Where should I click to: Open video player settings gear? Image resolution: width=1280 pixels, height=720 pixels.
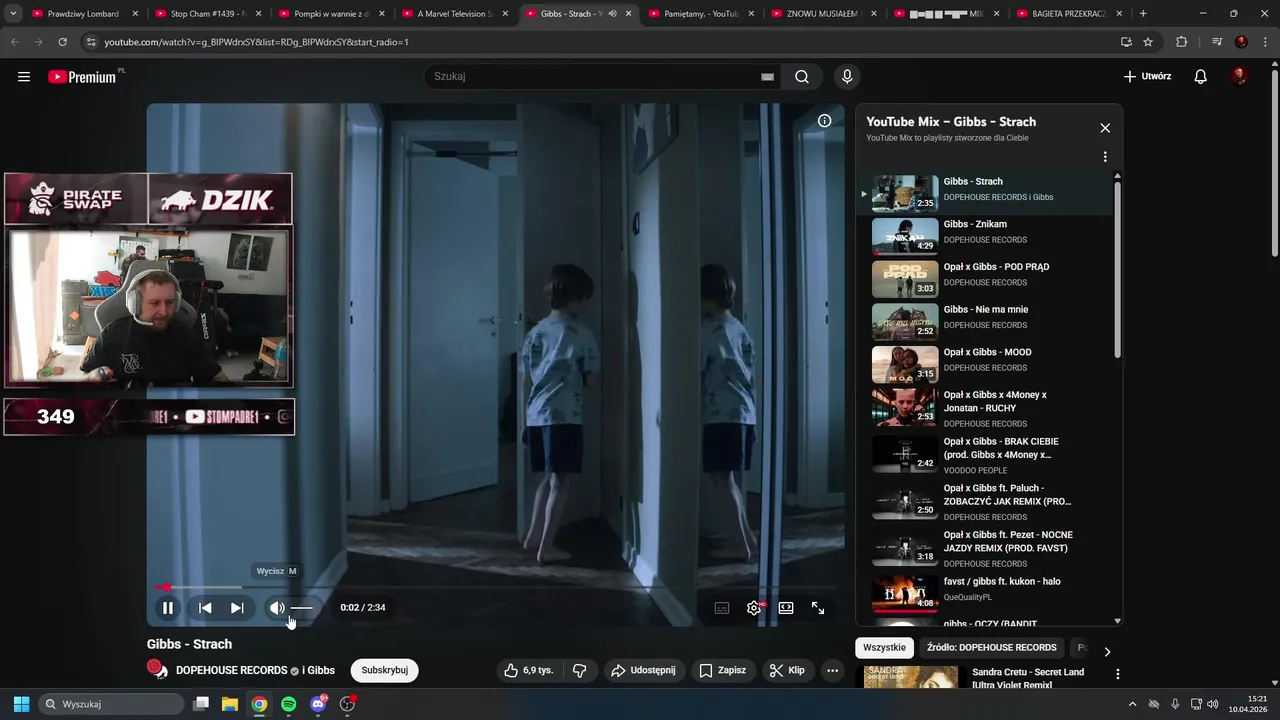754,608
